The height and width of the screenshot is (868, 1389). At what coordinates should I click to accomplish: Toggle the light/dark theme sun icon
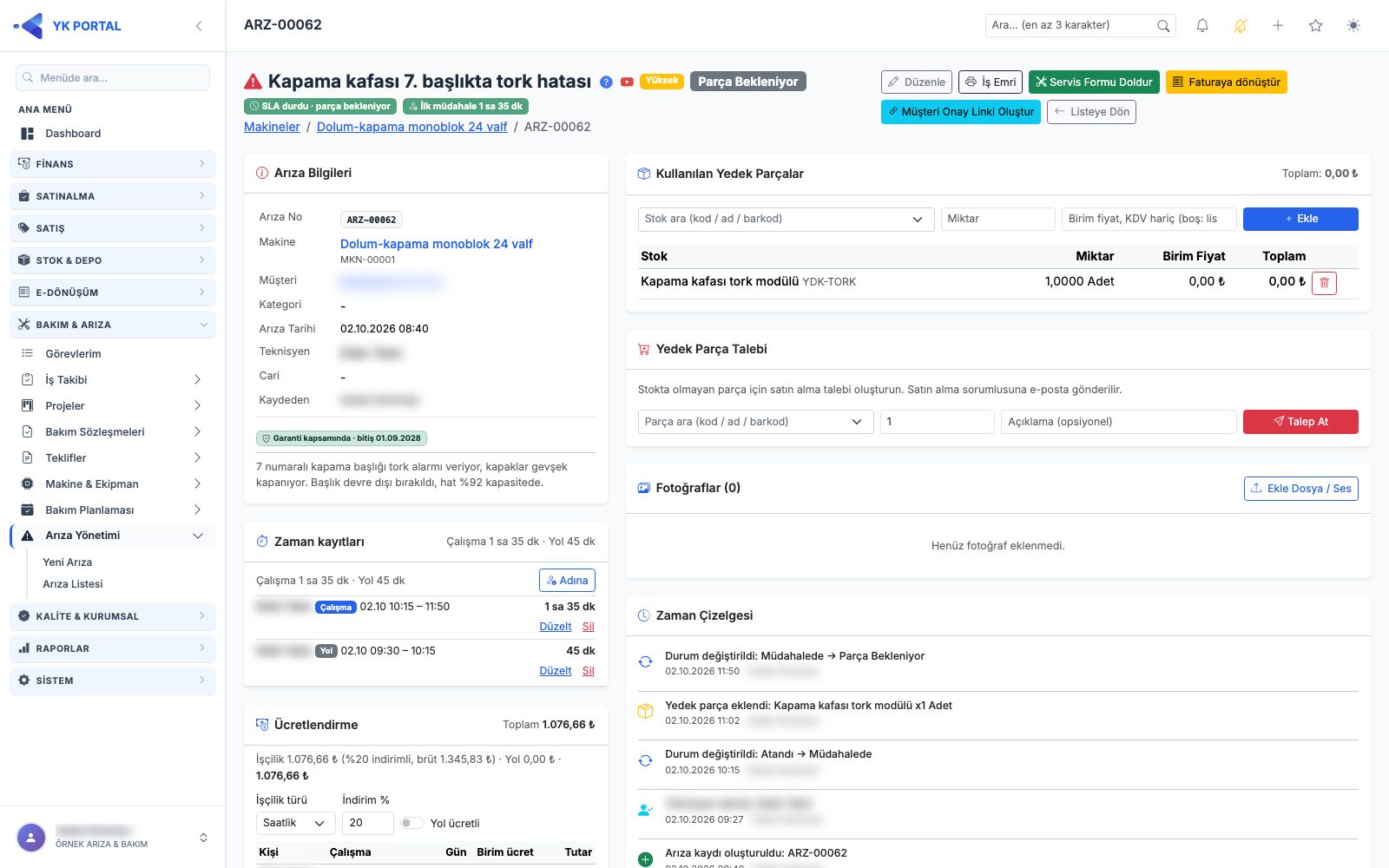[x=1353, y=26]
